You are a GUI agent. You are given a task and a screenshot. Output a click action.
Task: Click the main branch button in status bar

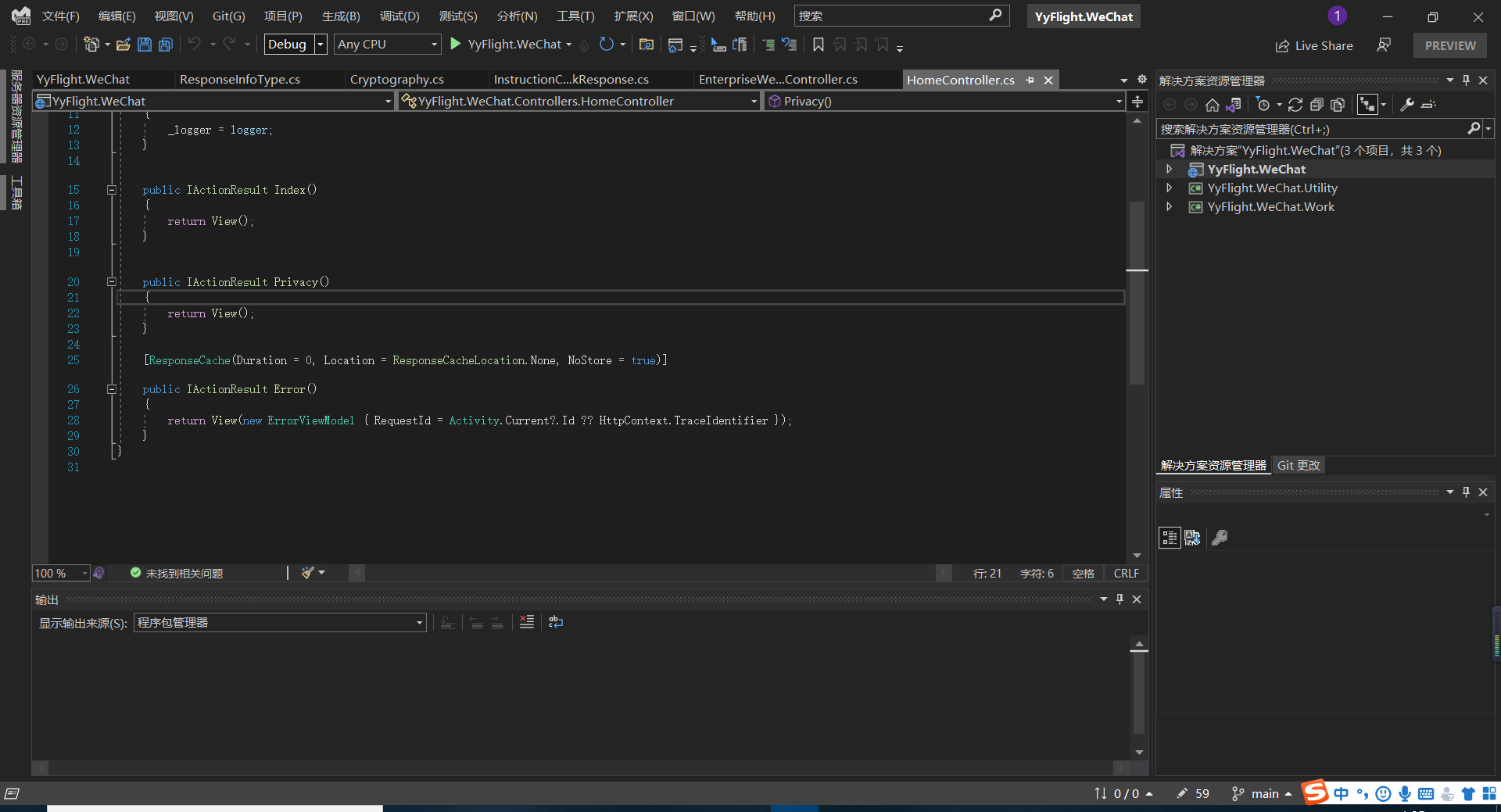coord(1263,793)
